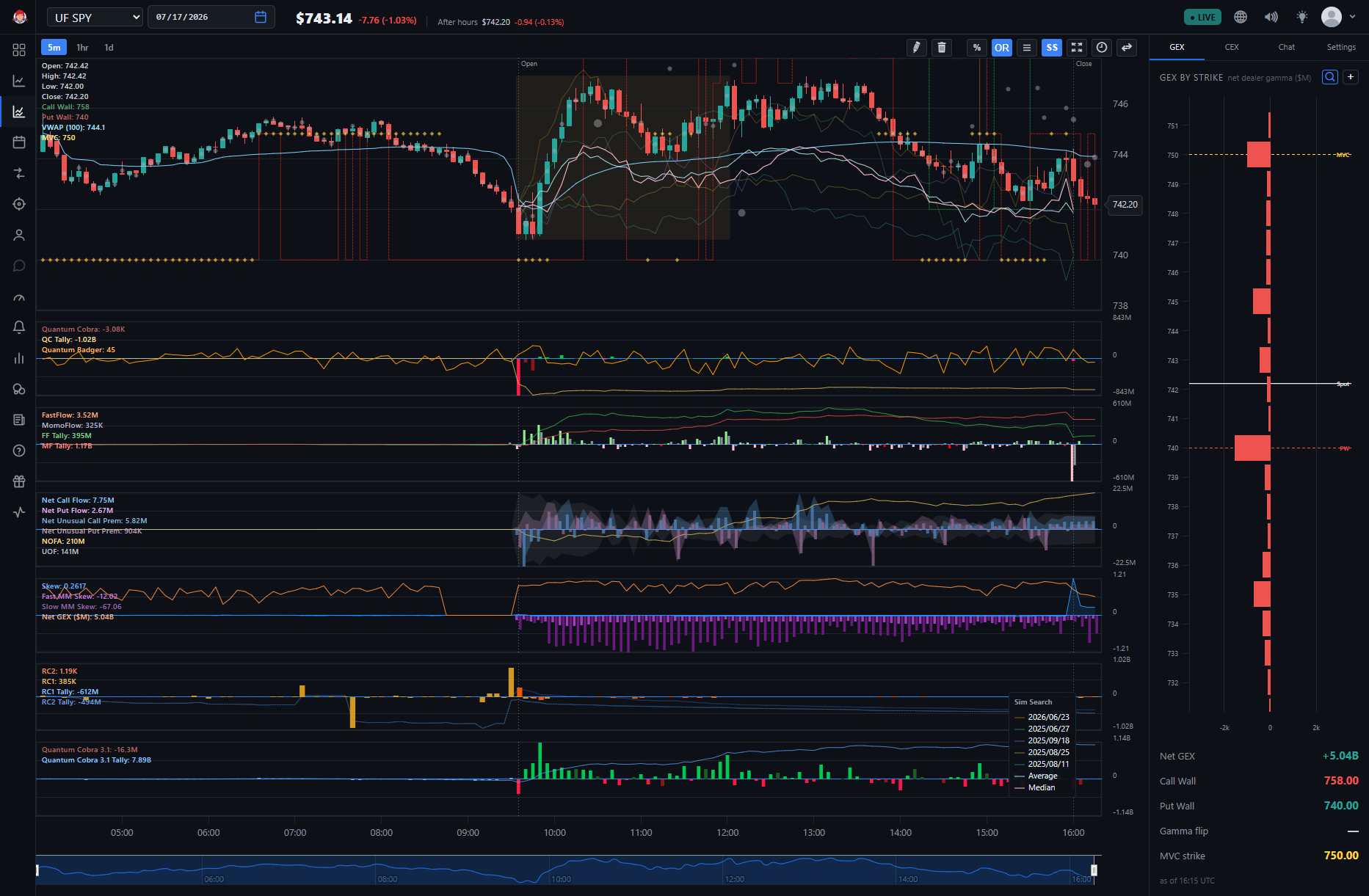The height and width of the screenshot is (896, 1369).
Task: Switch to the GEX tab
Action: [x=1177, y=47]
